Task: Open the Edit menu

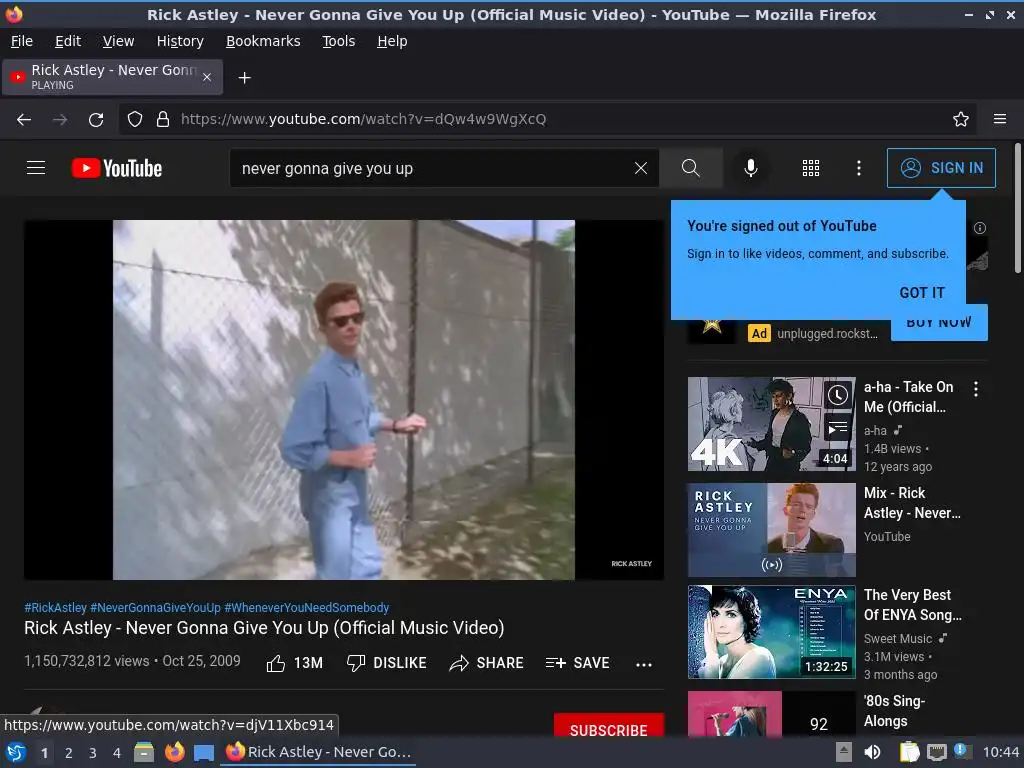Action: (68, 41)
